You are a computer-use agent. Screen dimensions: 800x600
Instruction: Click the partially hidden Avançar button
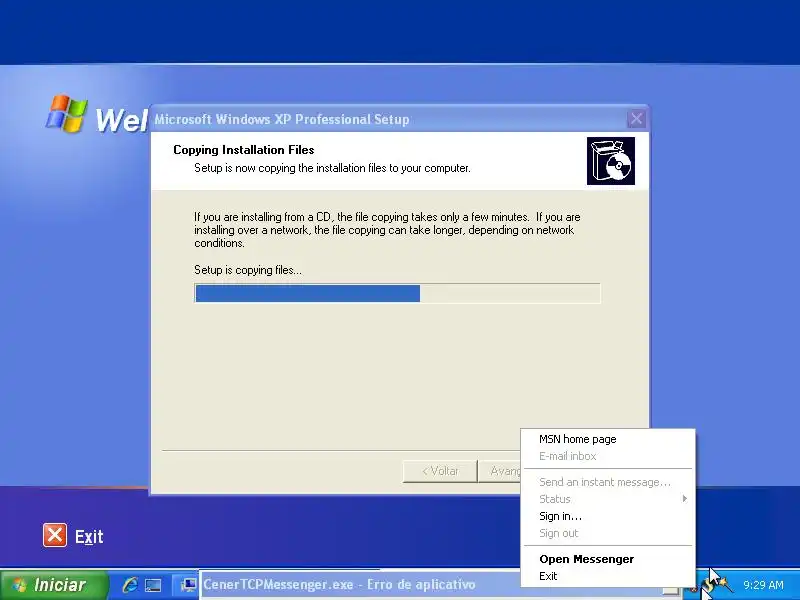pos(501,471)
